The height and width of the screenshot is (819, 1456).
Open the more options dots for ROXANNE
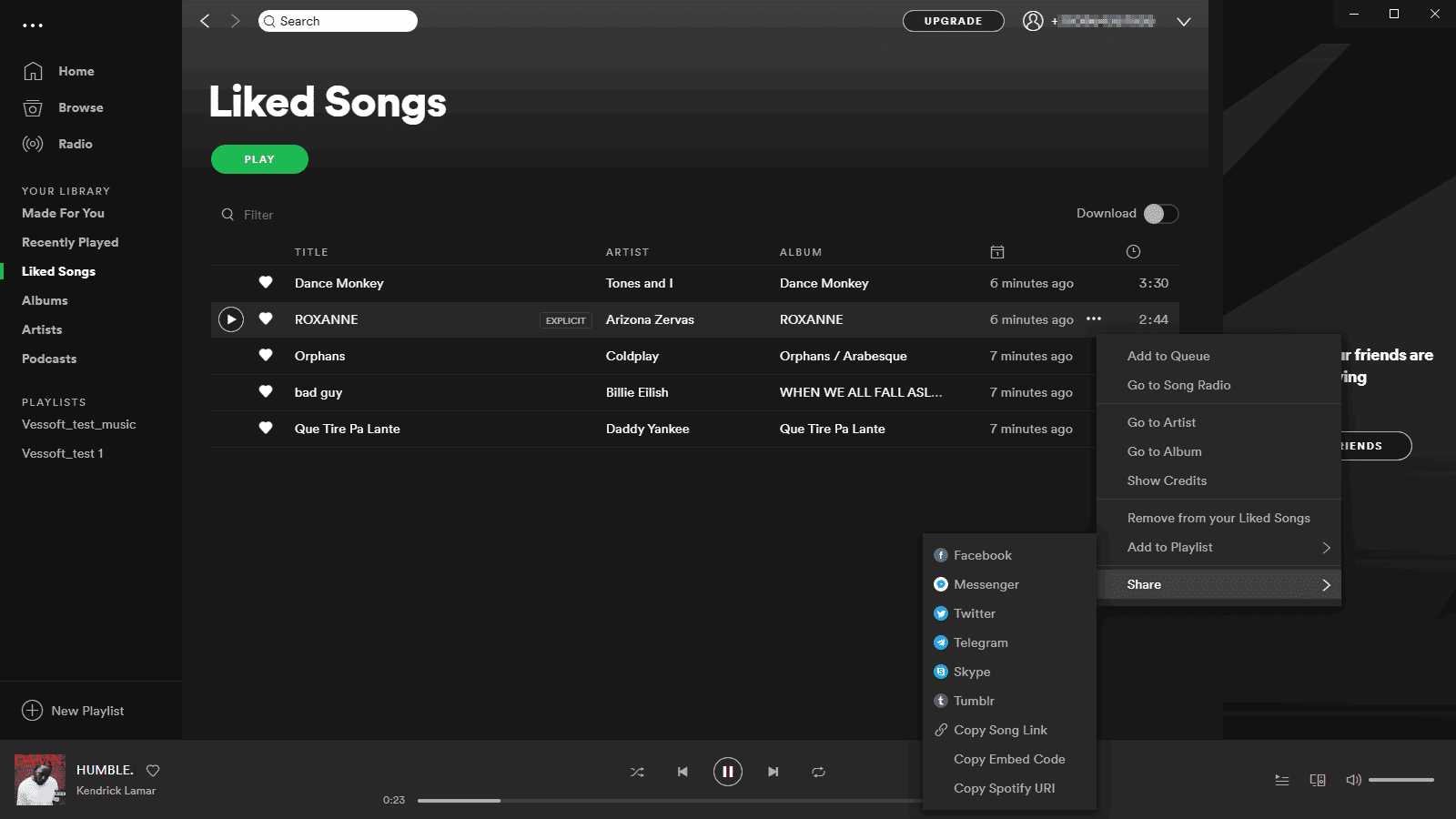[x=1094, y=319]
